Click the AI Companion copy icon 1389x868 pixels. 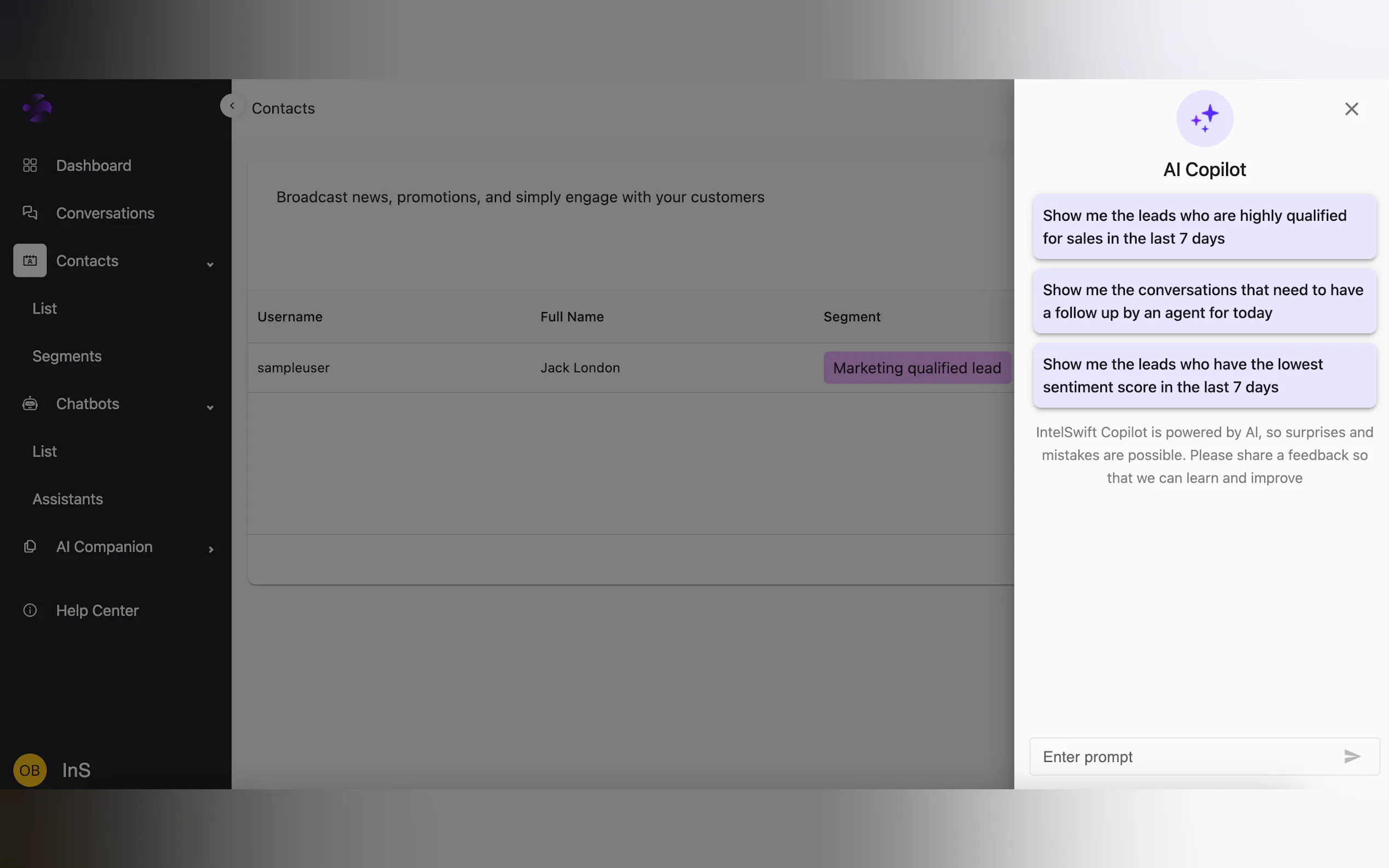pos(30,547)
